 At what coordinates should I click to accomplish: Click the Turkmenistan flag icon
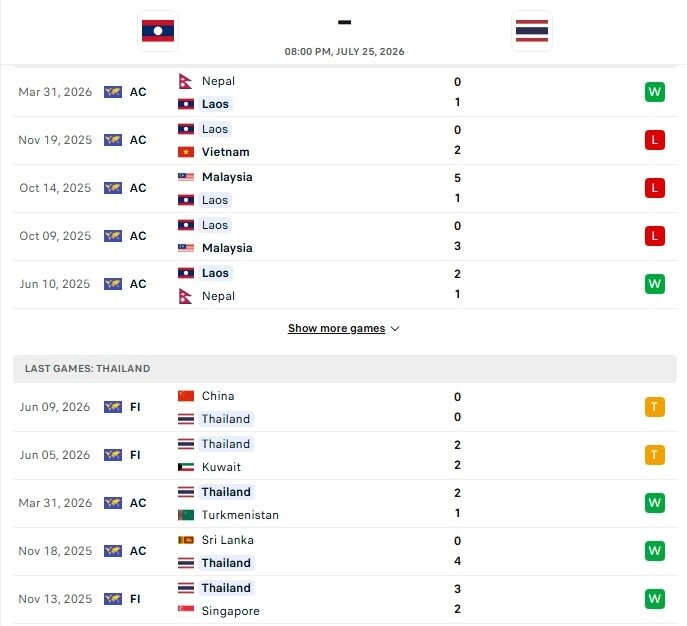tap(186, 515)
